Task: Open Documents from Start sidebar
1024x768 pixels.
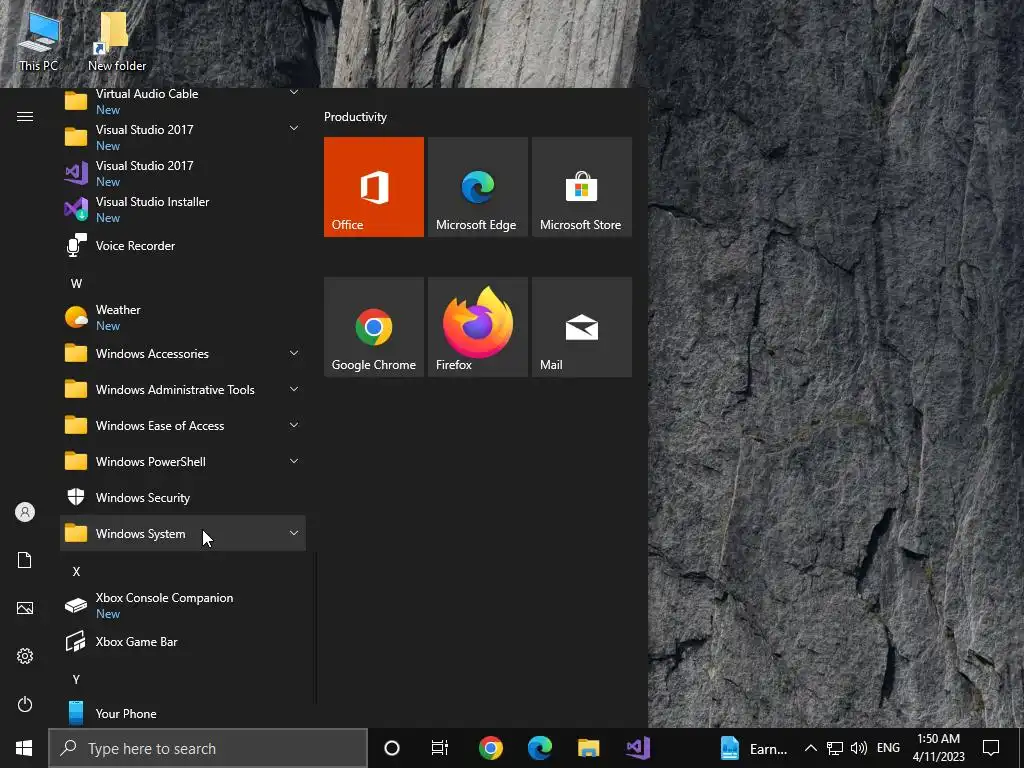Action: tap(25, 560)
